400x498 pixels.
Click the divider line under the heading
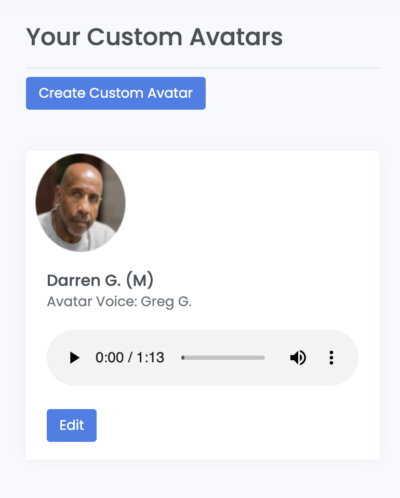click(x=202, y=68)
